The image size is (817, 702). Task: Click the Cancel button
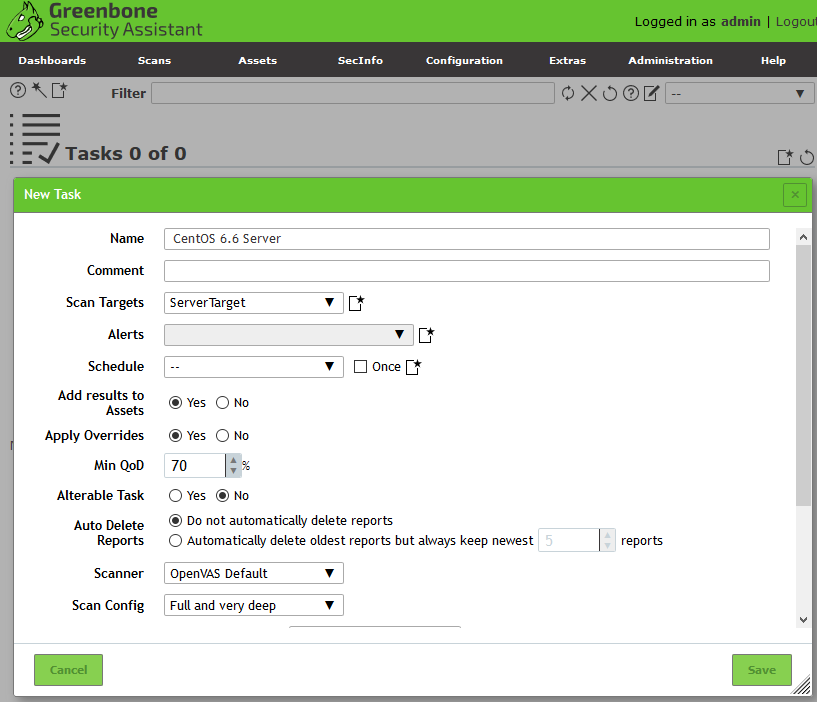click(68, 670)
